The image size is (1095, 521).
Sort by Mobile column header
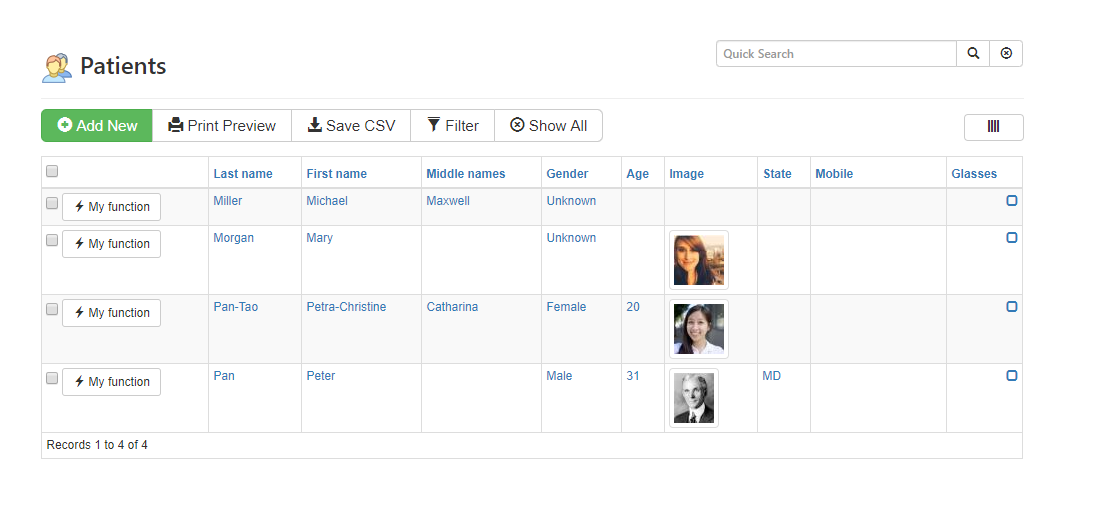(x=834, y=174)
